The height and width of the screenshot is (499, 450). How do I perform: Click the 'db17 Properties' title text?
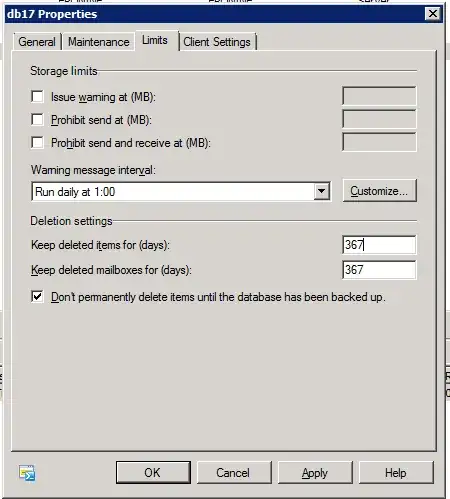point(52,14)
